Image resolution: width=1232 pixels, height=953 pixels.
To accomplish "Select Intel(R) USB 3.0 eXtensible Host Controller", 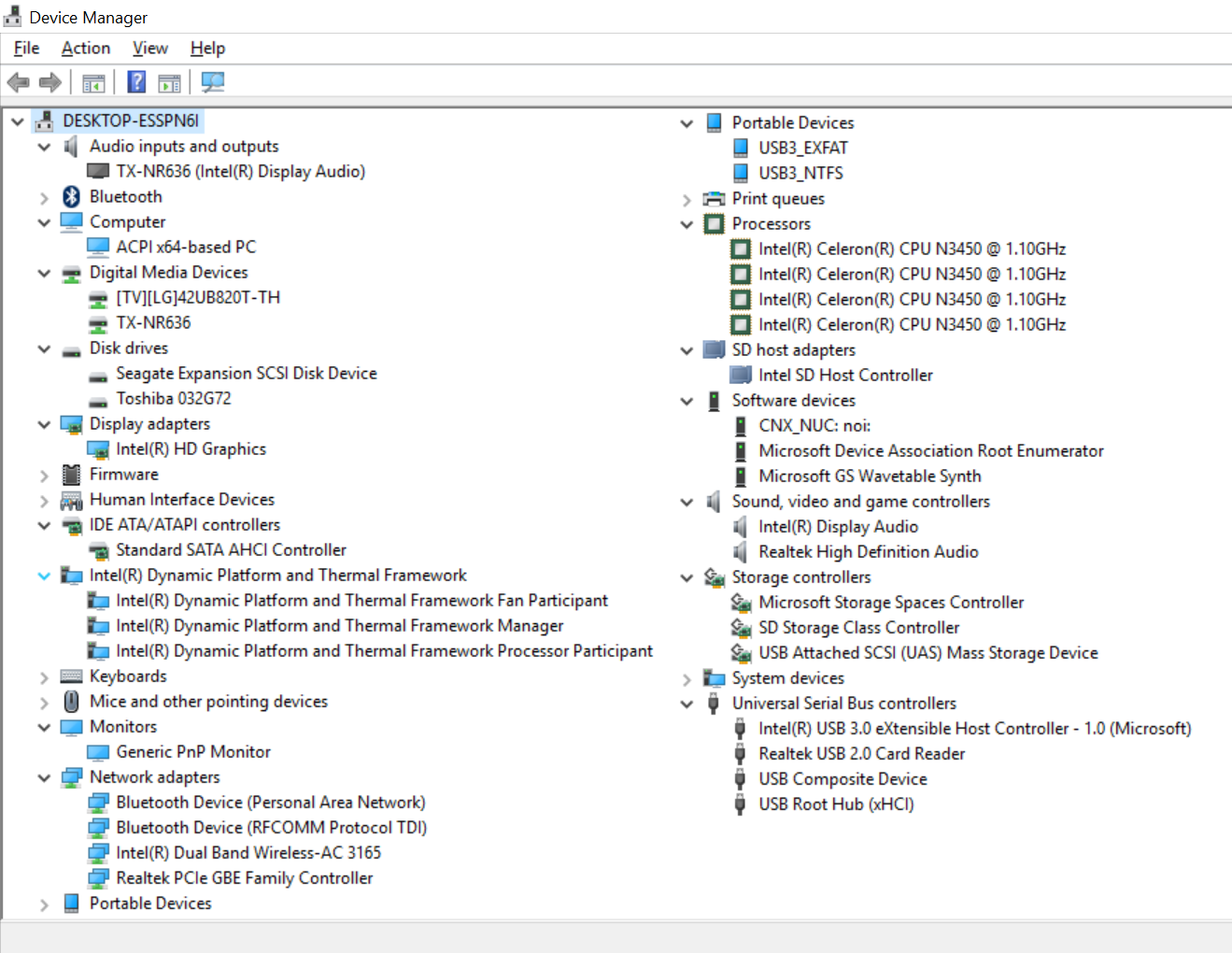I will click(x=974, y=728).
